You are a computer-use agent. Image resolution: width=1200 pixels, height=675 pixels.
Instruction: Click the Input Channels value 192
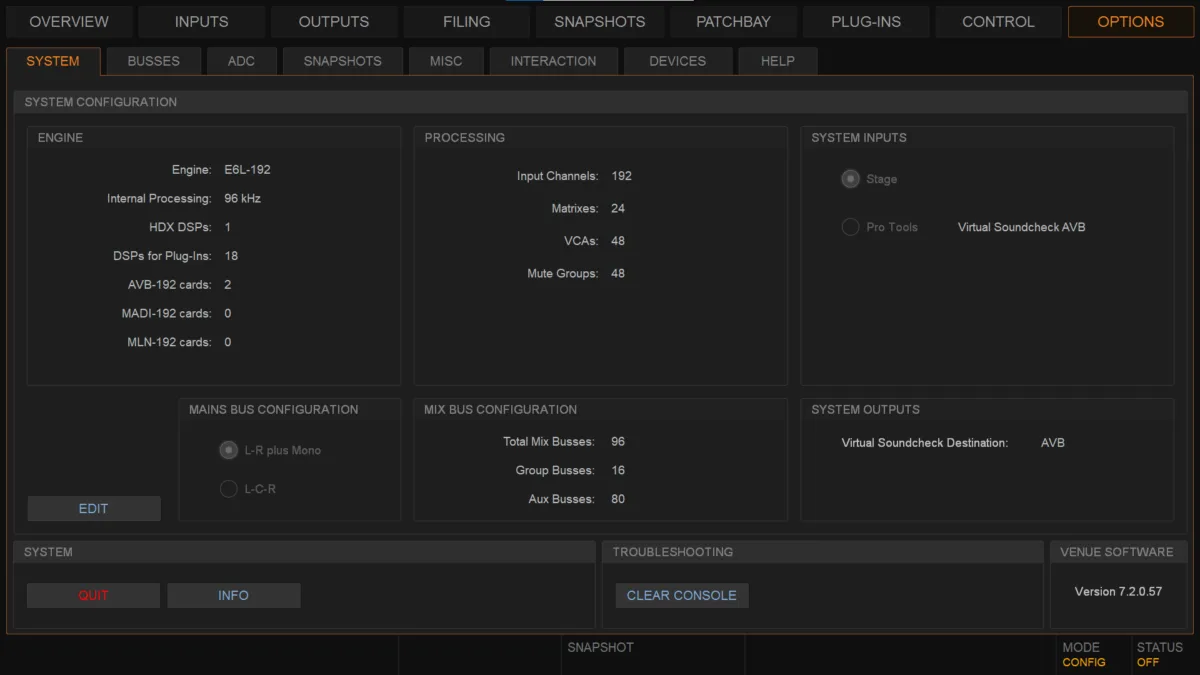click(x=621, y=176)
